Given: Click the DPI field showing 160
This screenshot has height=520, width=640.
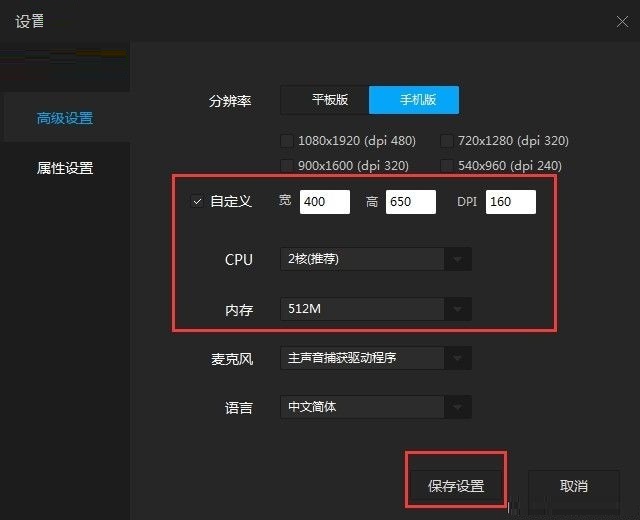Looking at the screenshot, I should pyautogui.click(x=511, y=202).
